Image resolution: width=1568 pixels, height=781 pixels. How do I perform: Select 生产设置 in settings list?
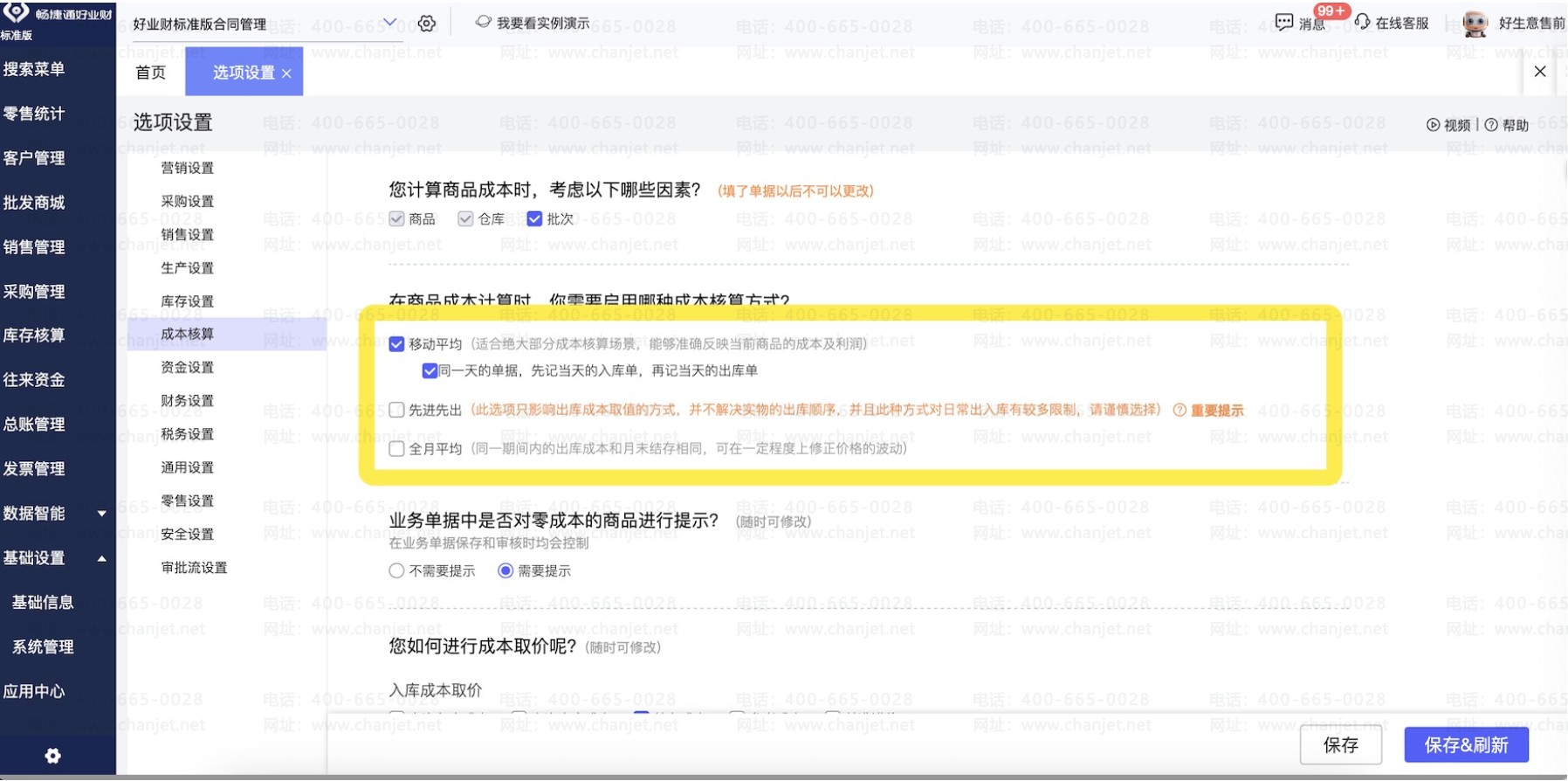coord(187,267)
